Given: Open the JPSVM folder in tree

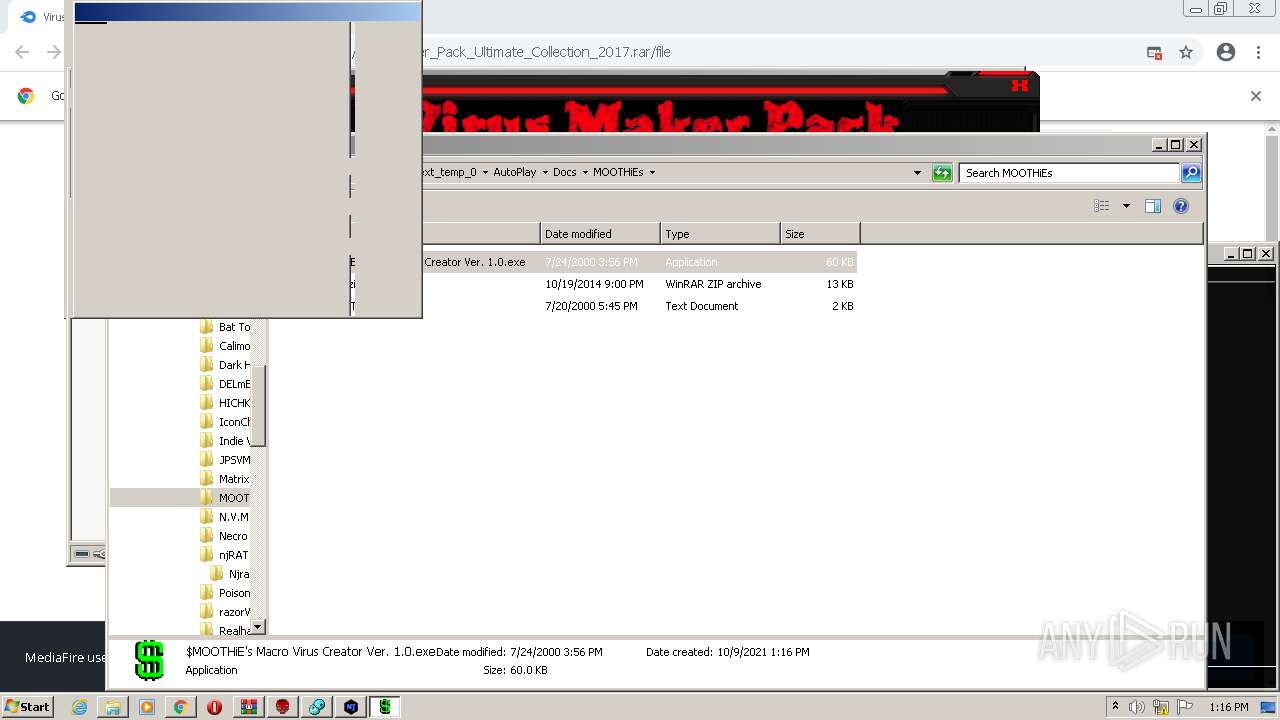Looking at the screenshot, I should tap(225, 460).
